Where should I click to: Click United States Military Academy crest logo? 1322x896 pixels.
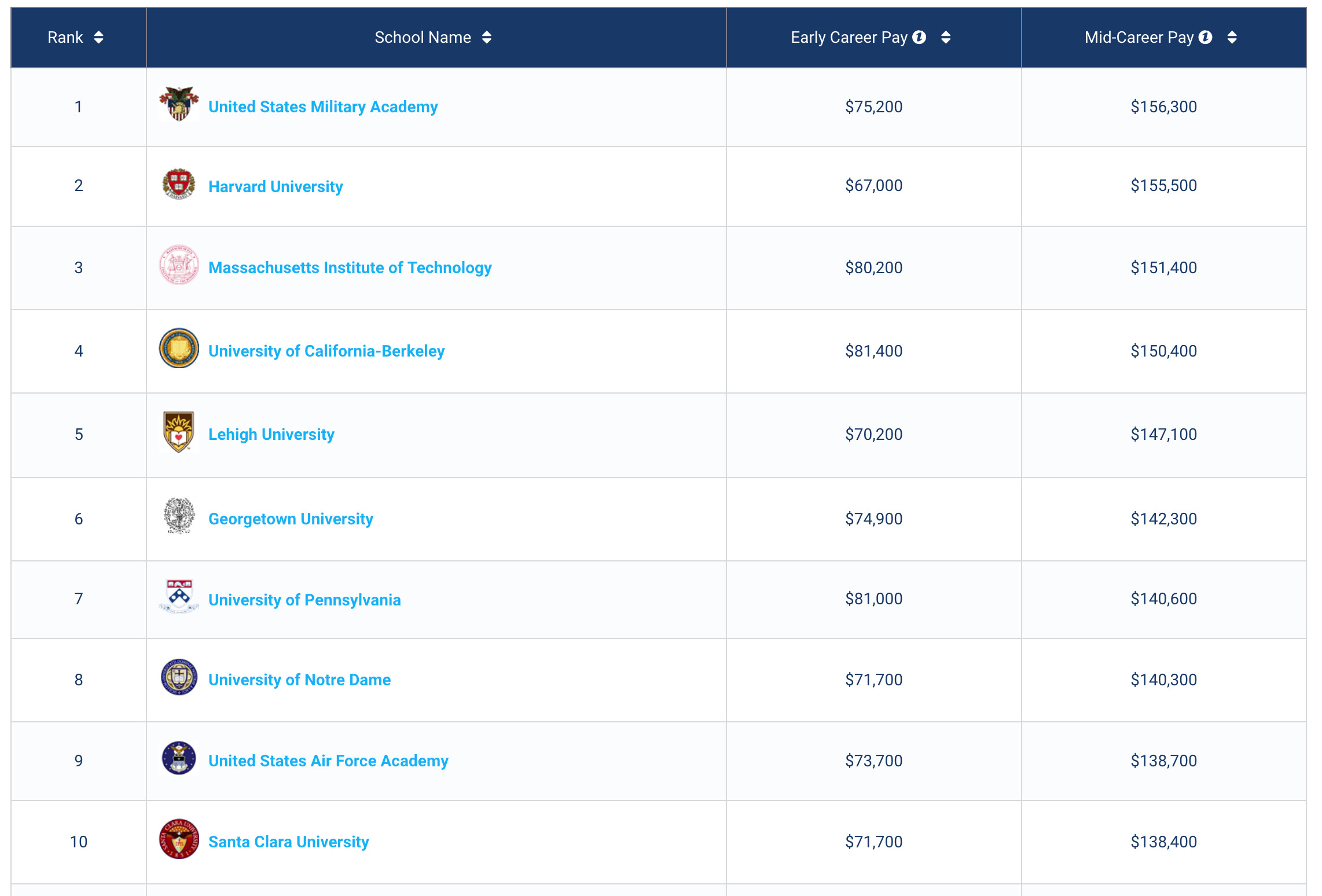179,104
